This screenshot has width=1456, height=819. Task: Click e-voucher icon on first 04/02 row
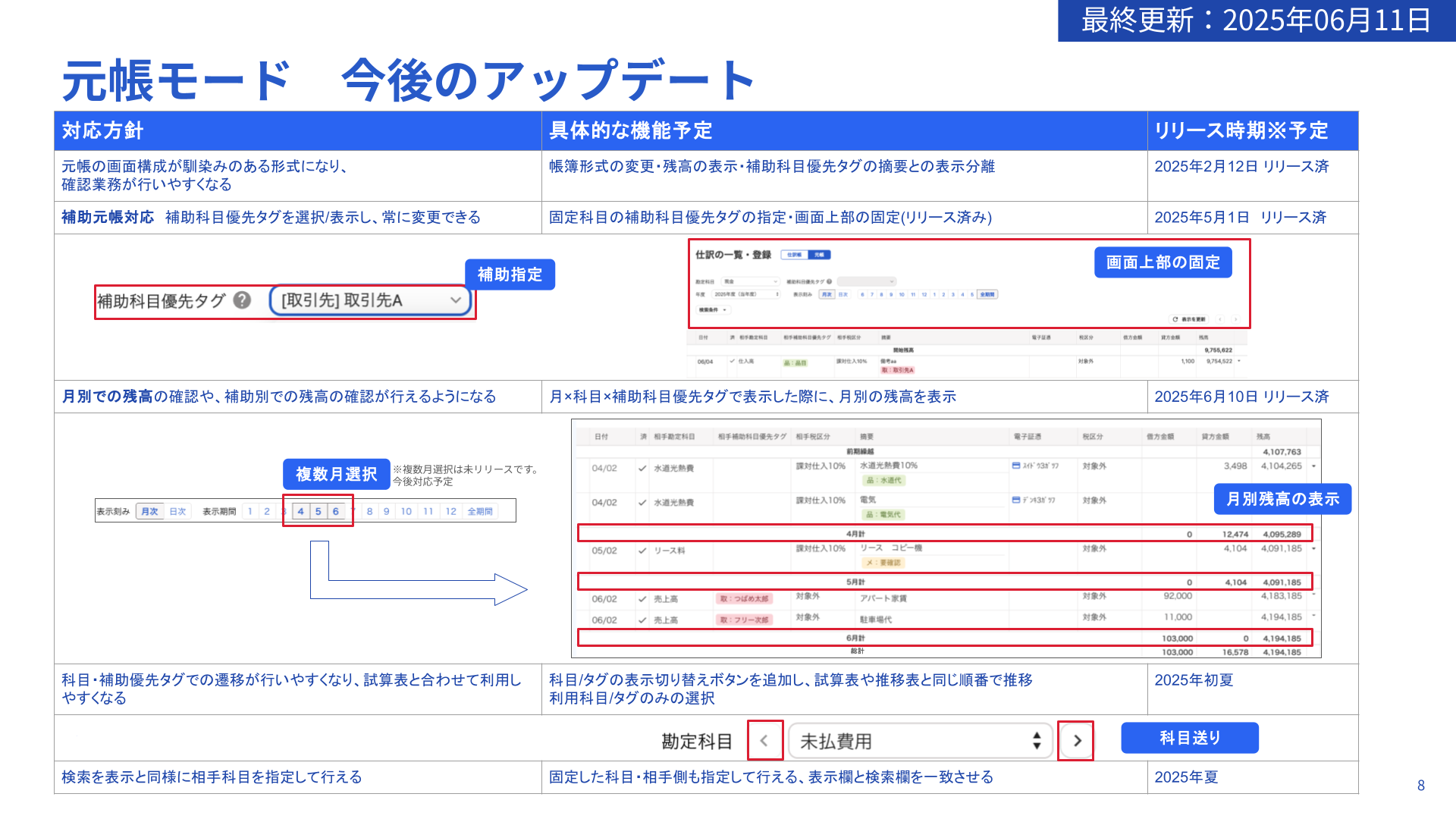pos(1016,466)
